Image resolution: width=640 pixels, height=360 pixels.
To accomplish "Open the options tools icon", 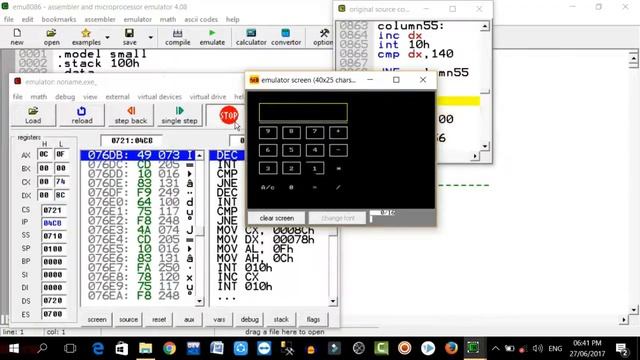I will tap(324, 37).
